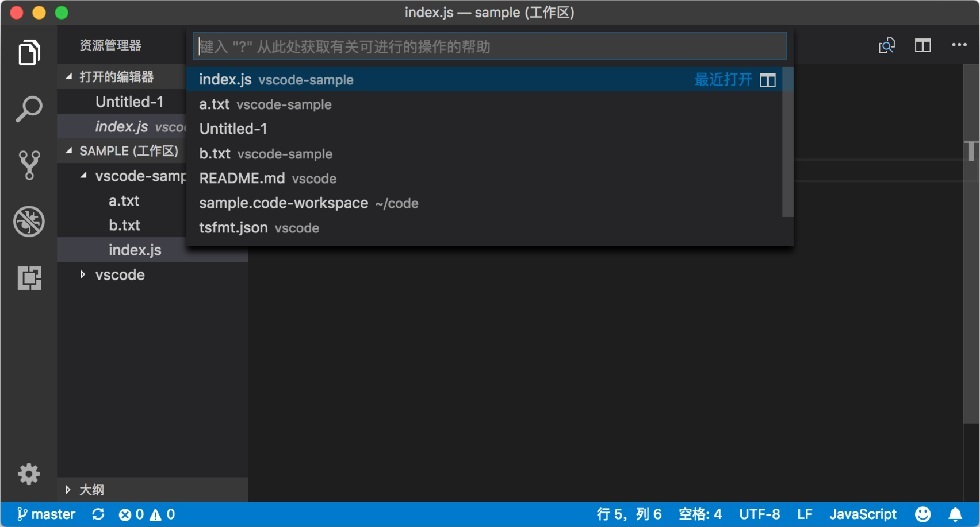
Task: Open the More Actions ellipsis menu
Action: [959, 45]
